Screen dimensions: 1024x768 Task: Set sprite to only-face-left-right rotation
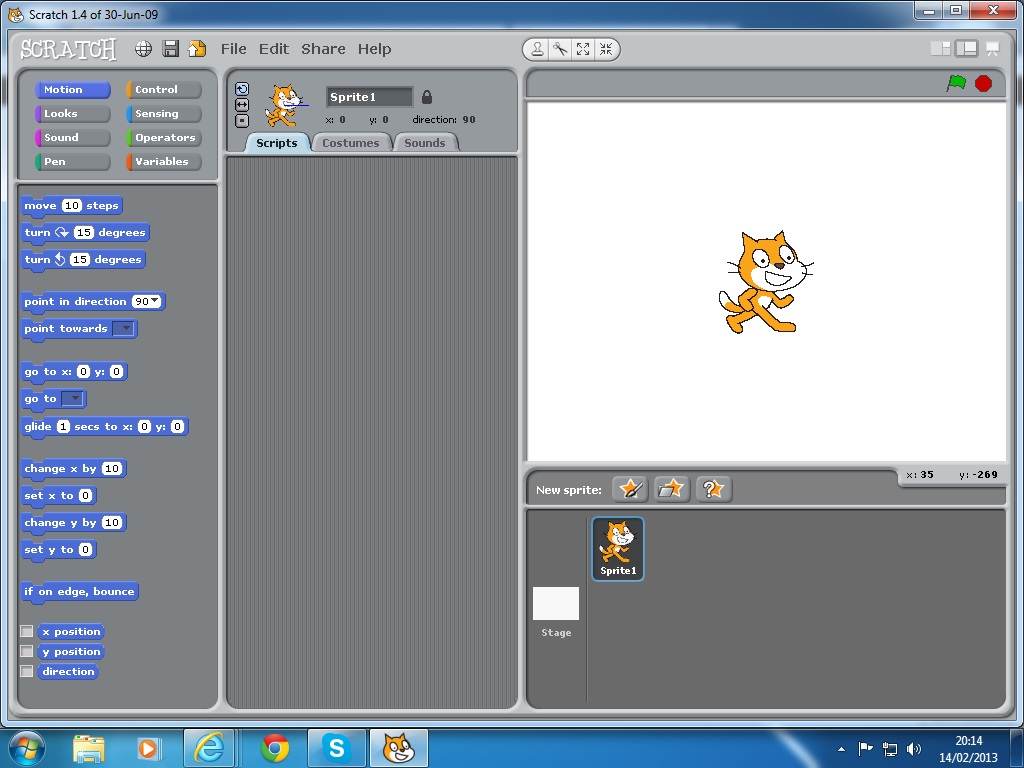(x=242, y=104)
